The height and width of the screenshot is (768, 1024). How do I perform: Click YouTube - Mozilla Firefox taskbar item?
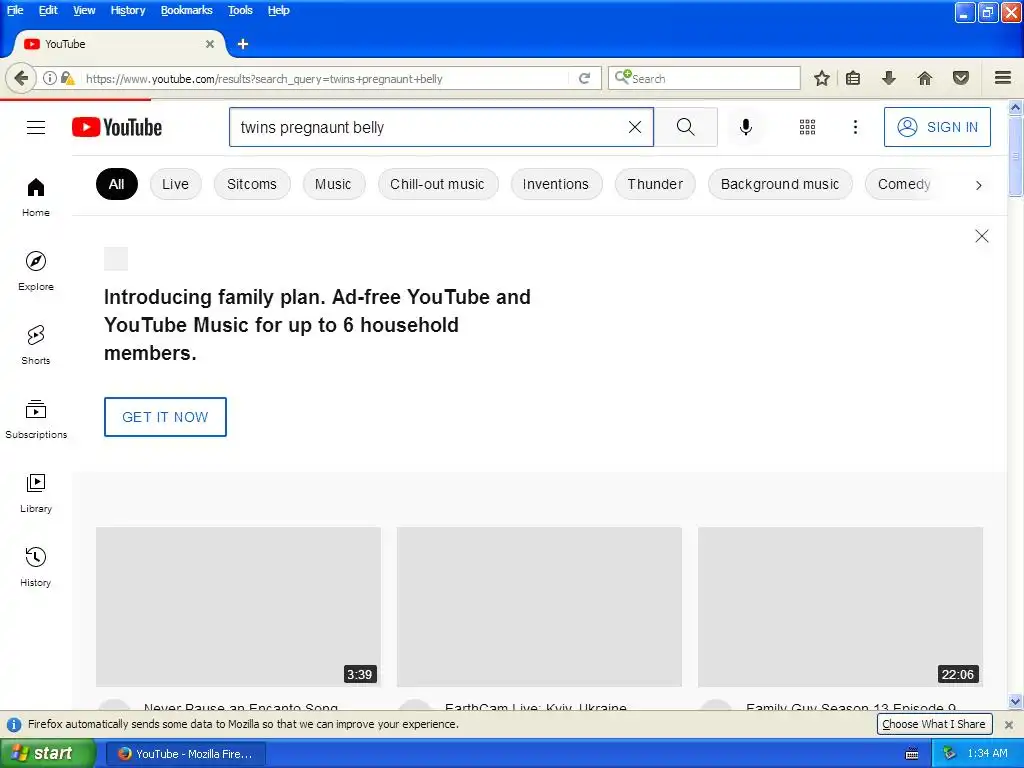click(x=186, y=754)
